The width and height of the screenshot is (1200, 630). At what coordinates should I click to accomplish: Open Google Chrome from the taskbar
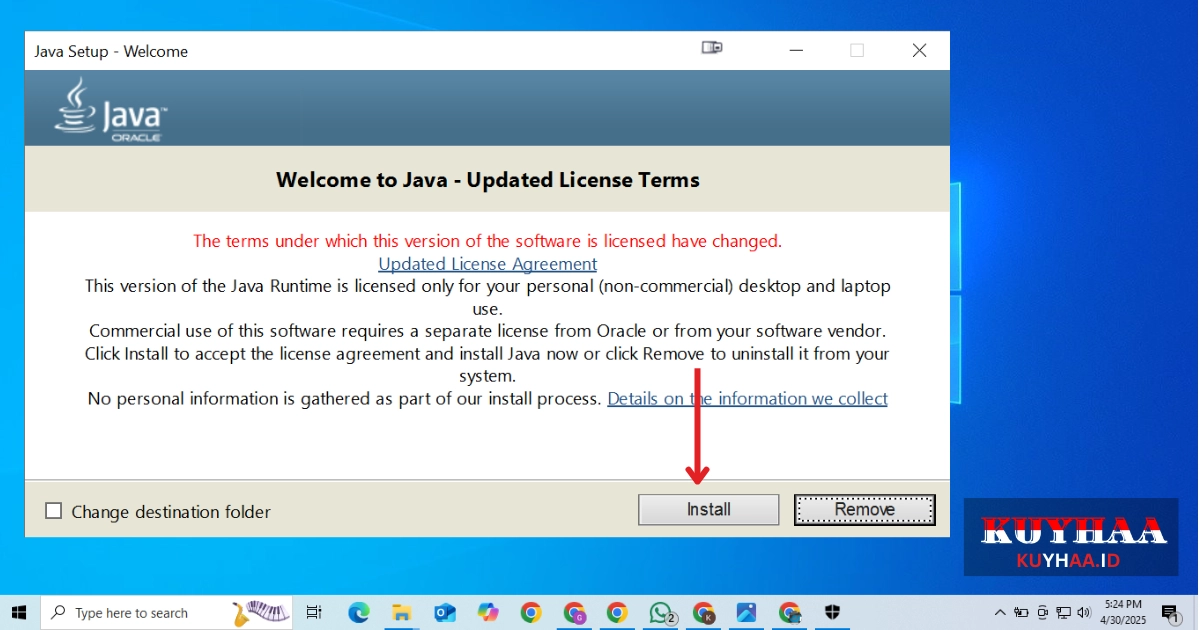[x=531, y=612]
